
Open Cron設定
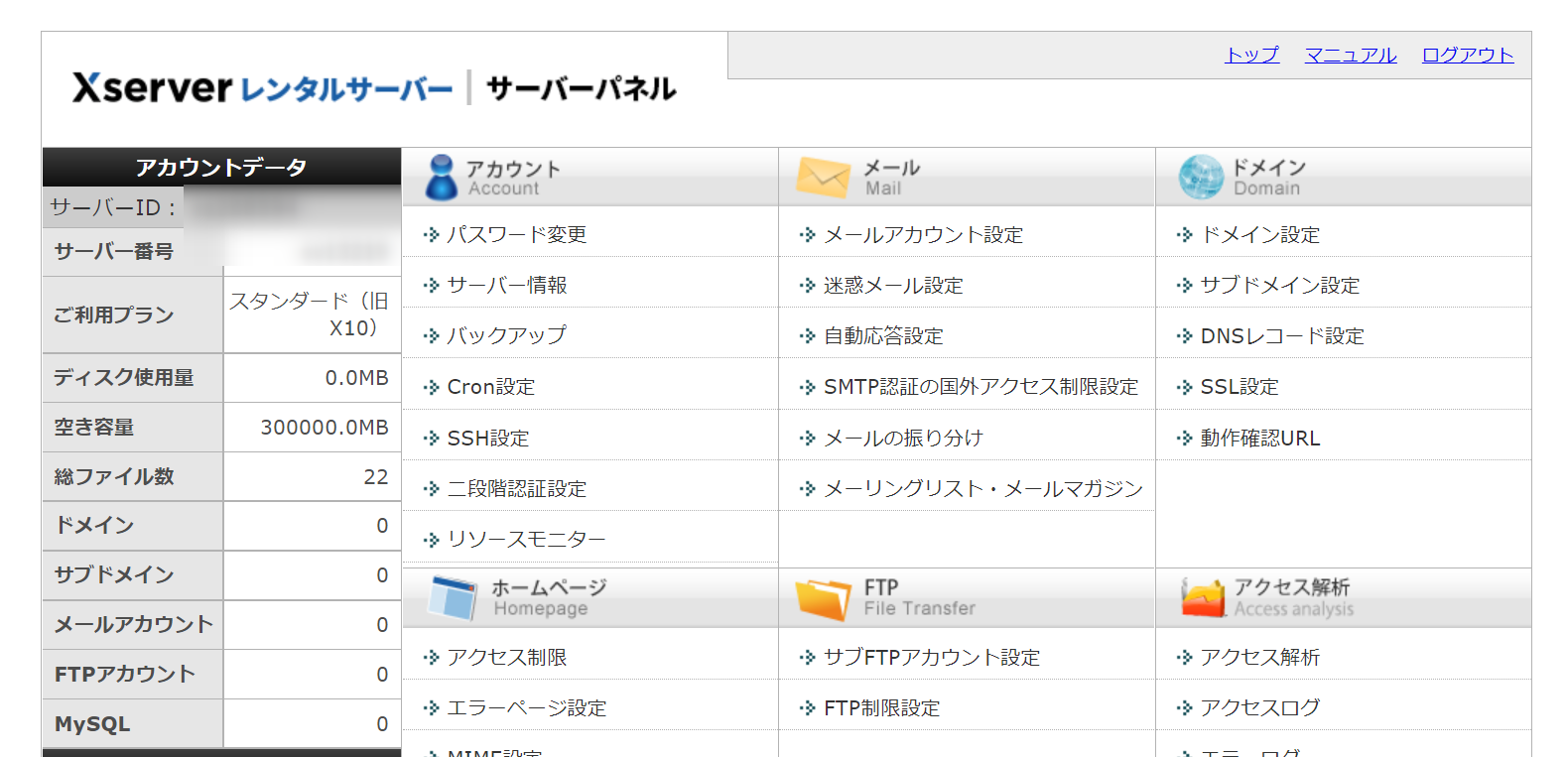tap(491, 386)
